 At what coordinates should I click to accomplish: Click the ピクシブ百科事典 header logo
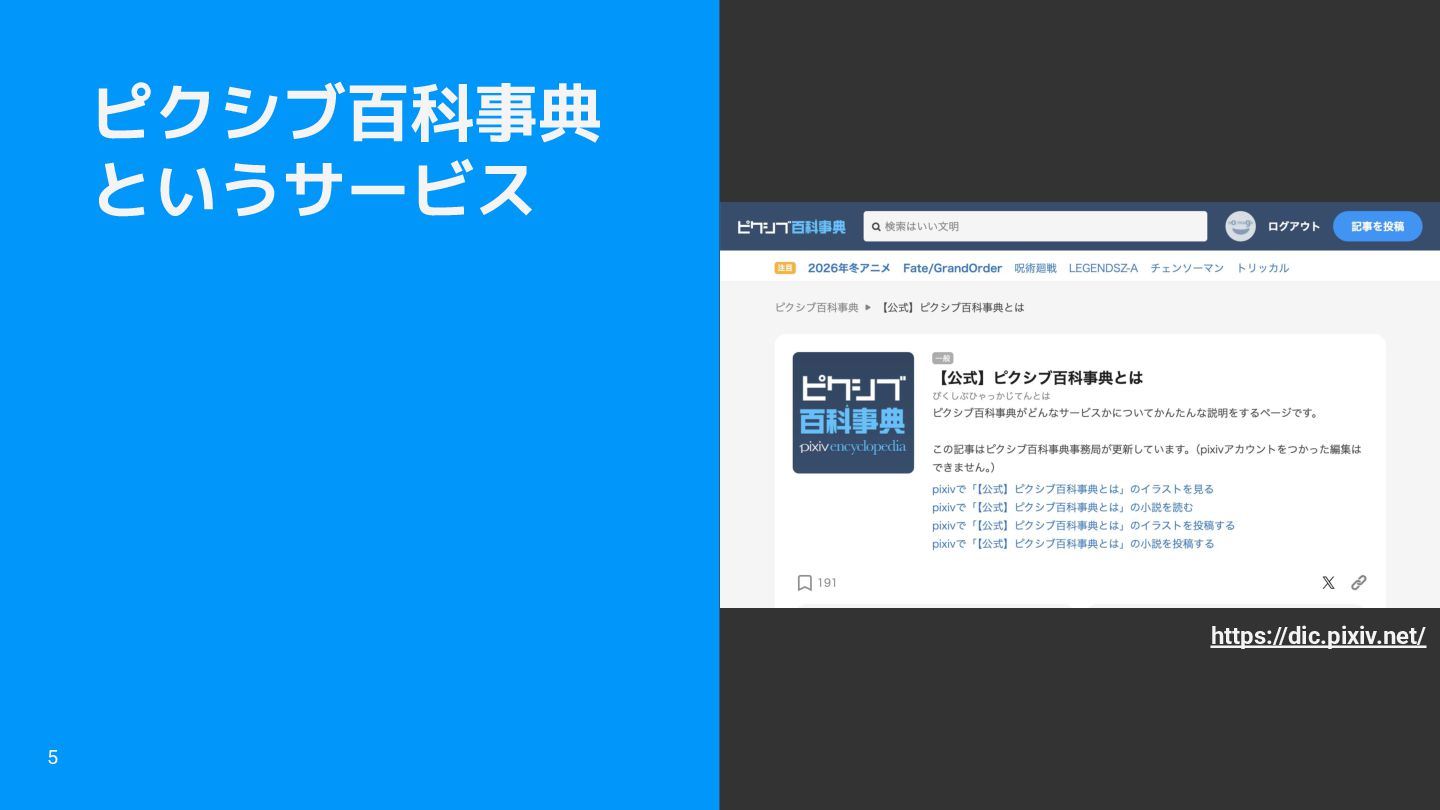coord(791,227)
